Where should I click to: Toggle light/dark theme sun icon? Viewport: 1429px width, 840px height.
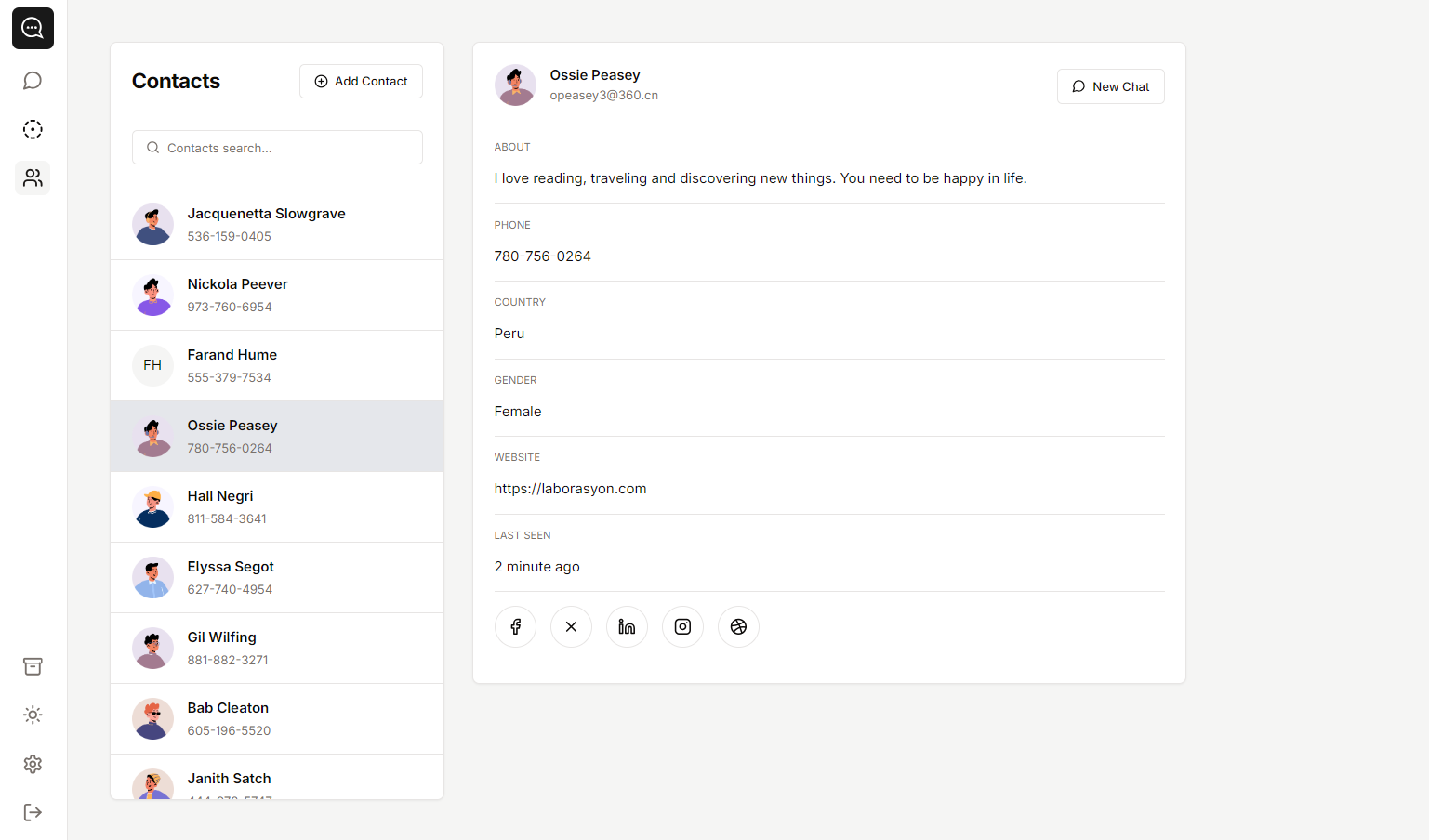point(33,715)
